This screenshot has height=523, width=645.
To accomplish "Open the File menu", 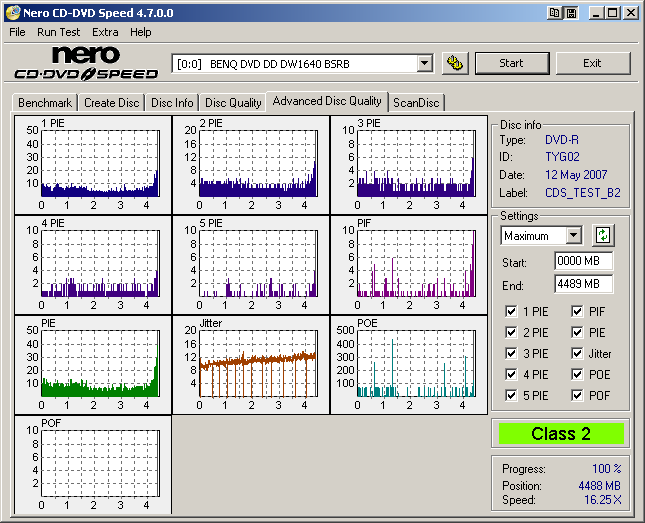I will point(17,32).
